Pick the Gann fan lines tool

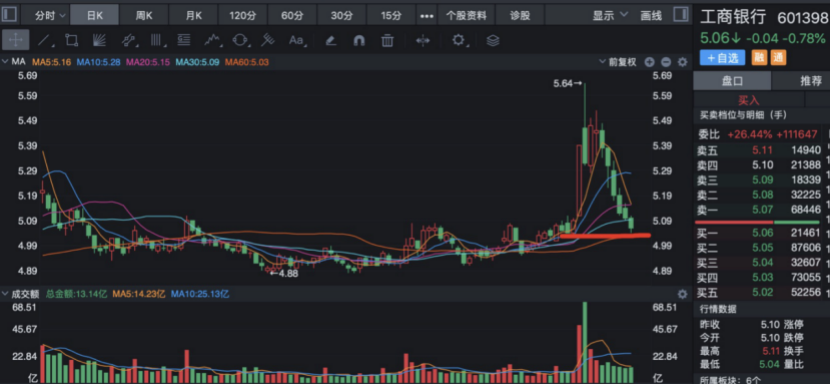tap(99, 40)
